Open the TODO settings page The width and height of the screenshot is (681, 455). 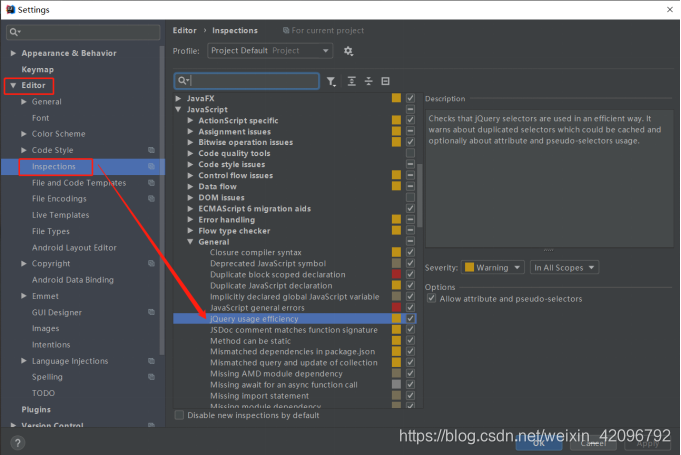(43, 393)
